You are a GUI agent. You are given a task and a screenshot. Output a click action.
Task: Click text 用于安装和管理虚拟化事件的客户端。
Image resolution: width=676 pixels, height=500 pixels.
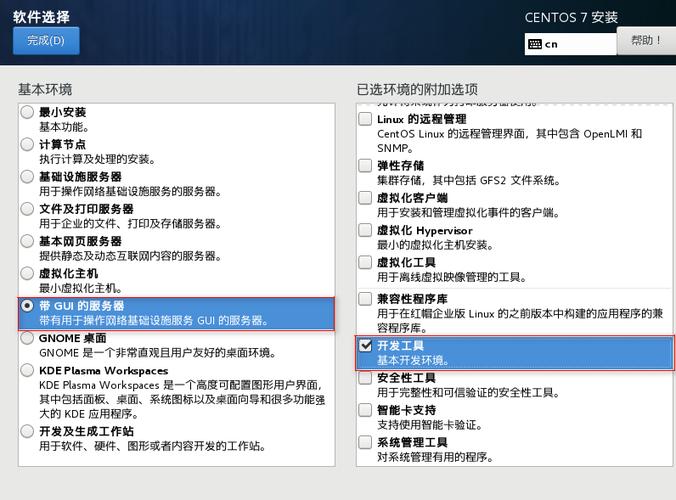pyautogui.click(x=469, y=213)
